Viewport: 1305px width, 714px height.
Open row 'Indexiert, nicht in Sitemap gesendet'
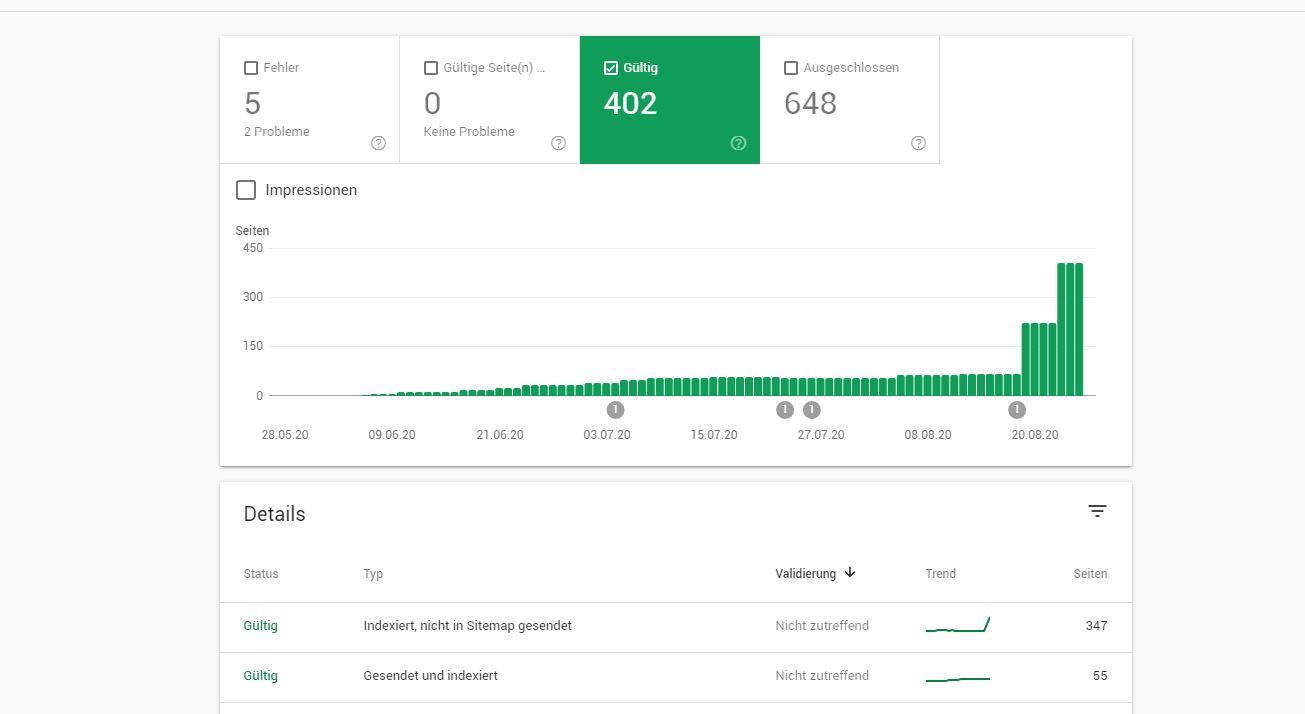(x=467, y=626)
